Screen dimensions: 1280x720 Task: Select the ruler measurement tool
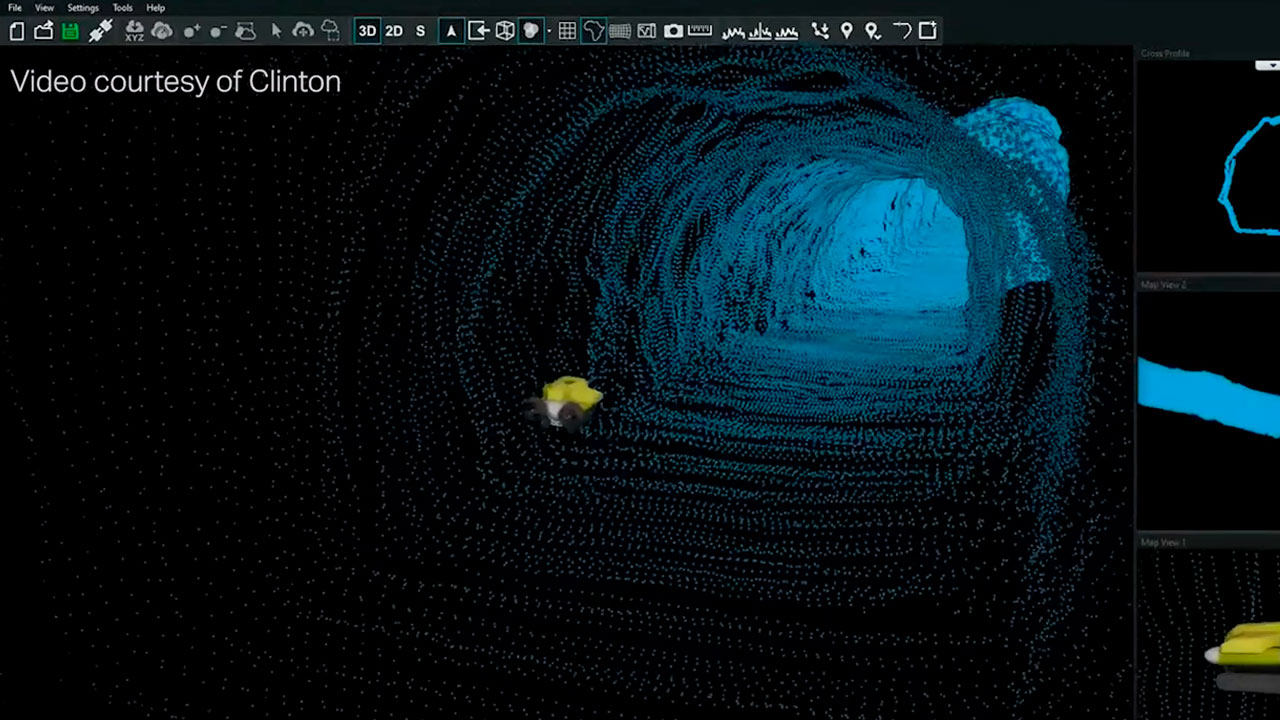tap(700, 31)
